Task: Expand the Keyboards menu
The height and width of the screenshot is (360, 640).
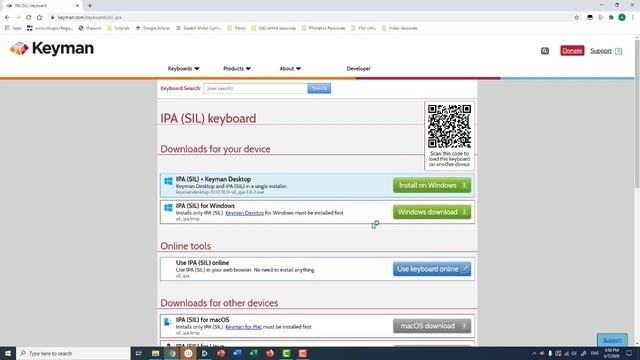Action: tap(183, 69)
